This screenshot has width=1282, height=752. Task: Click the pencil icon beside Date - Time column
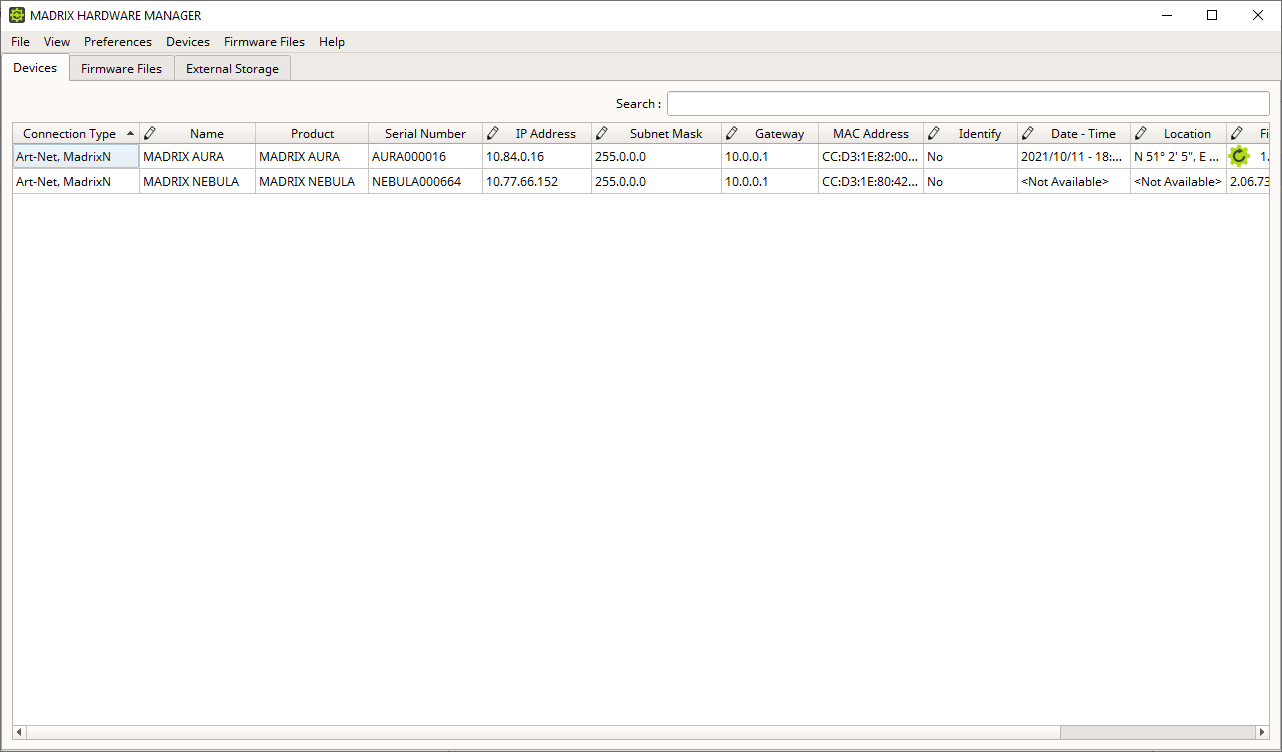click(x=1028, y=133)
